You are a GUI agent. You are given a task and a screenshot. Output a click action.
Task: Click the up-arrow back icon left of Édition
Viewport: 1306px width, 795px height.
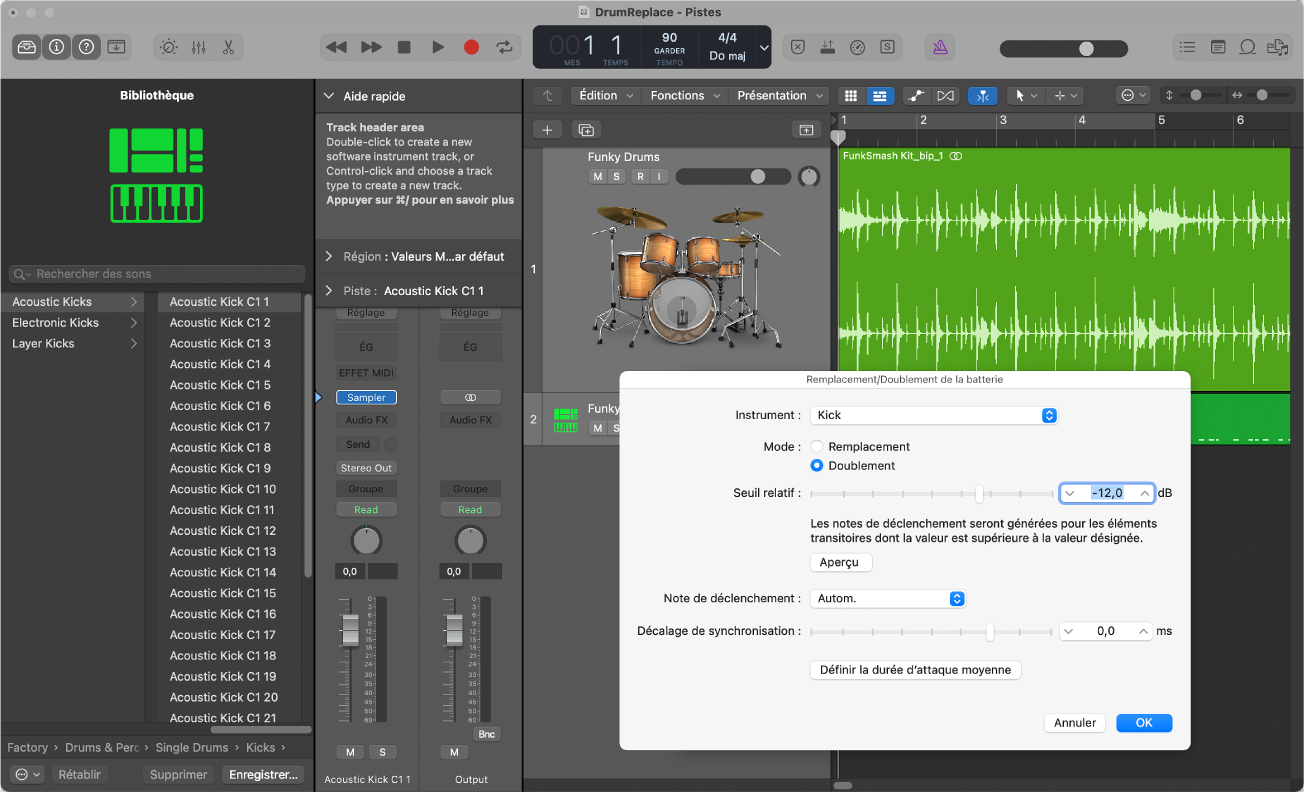[x=547, y=96]
